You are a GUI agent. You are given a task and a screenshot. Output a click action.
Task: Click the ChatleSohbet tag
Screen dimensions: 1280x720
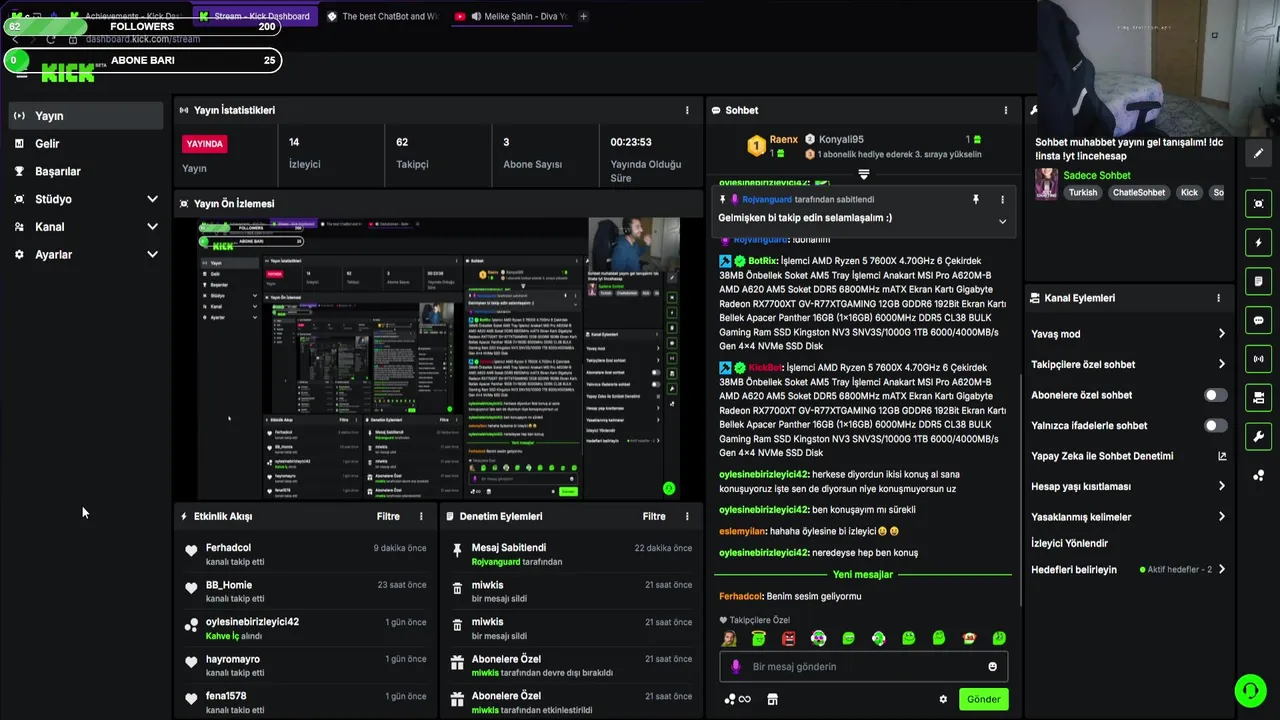point(1139,192)
